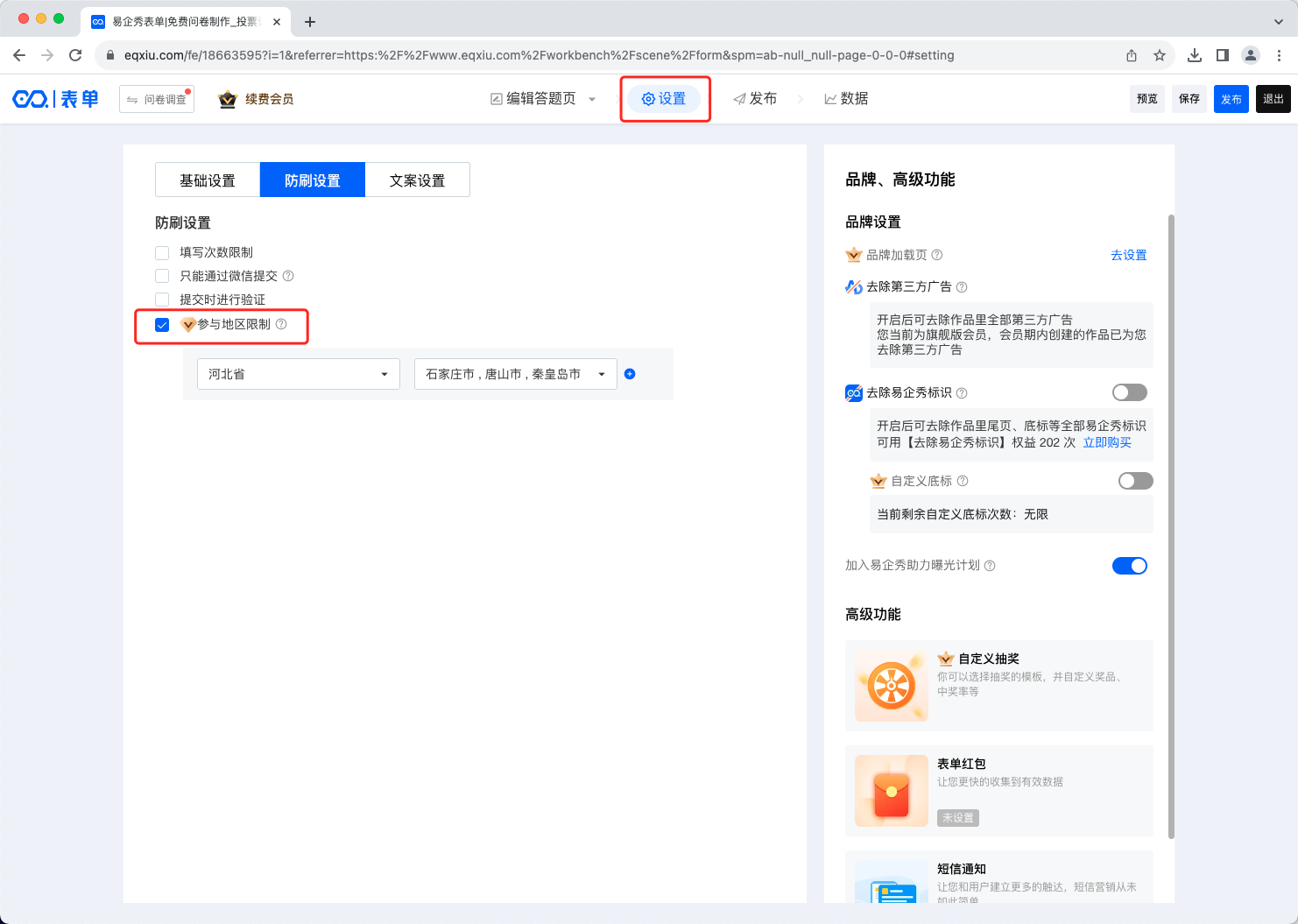Switch to 文案设置 tab
Screen dimensions: 1298x924
[417, 180]
